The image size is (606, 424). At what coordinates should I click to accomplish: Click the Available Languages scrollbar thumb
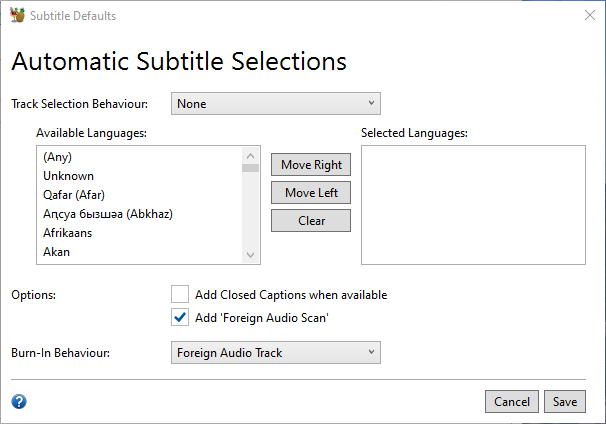click(250, 168)
